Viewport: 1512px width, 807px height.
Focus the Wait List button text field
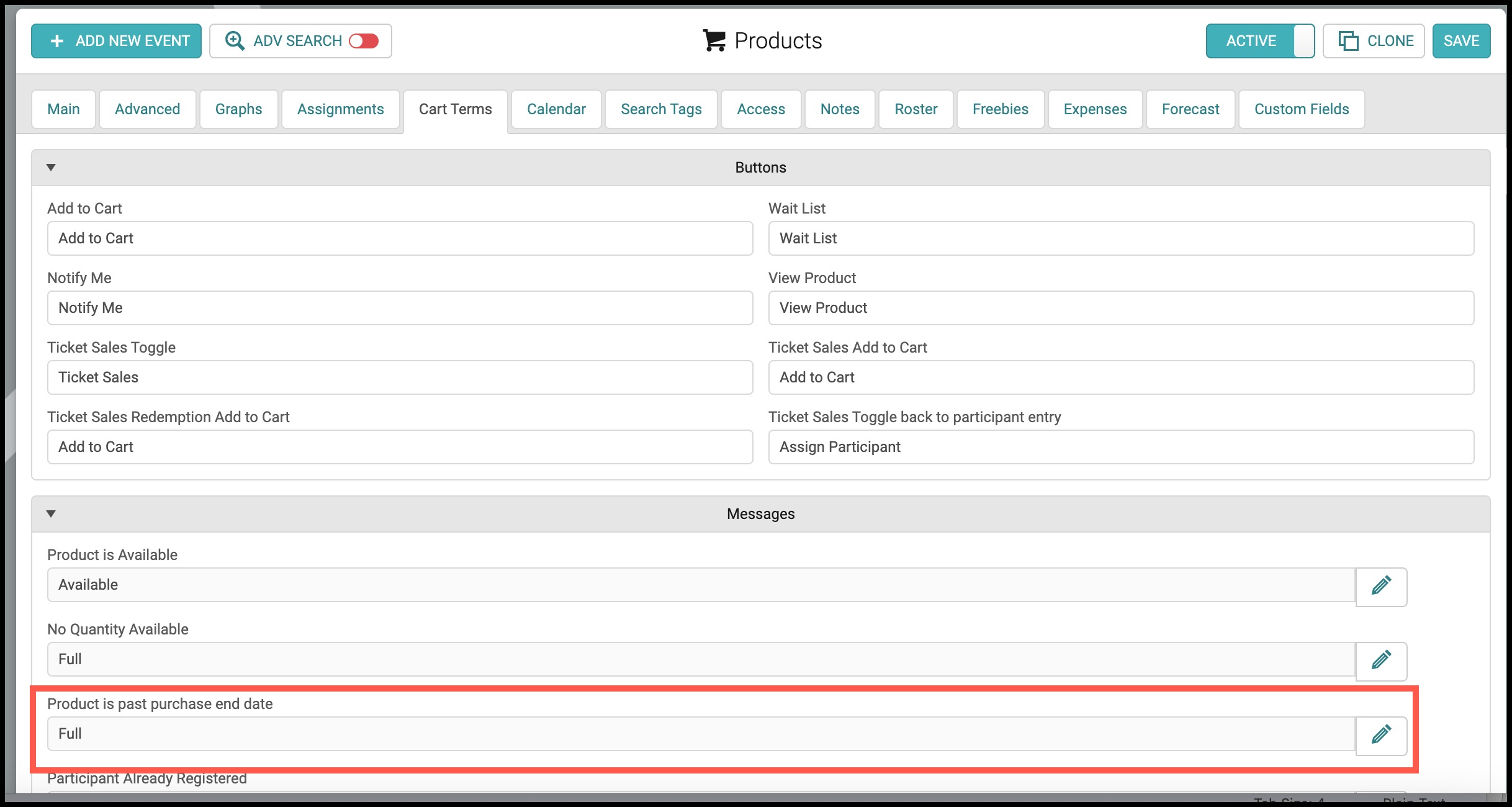point(1121,238)
